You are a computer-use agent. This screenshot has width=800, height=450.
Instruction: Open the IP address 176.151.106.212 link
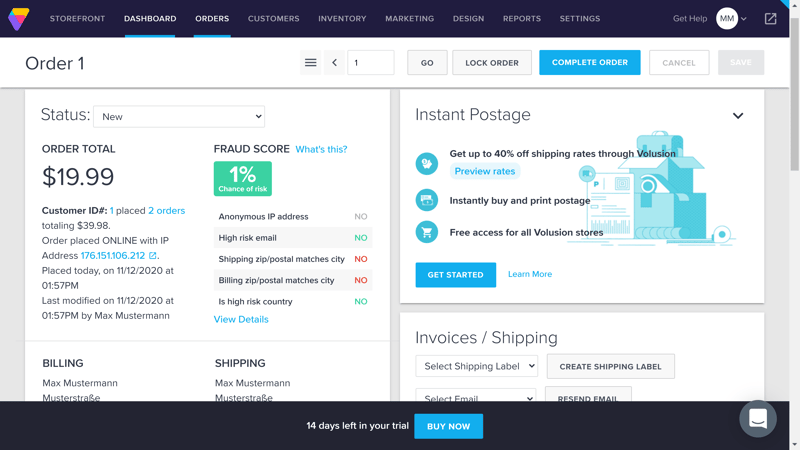coord(113,256)
